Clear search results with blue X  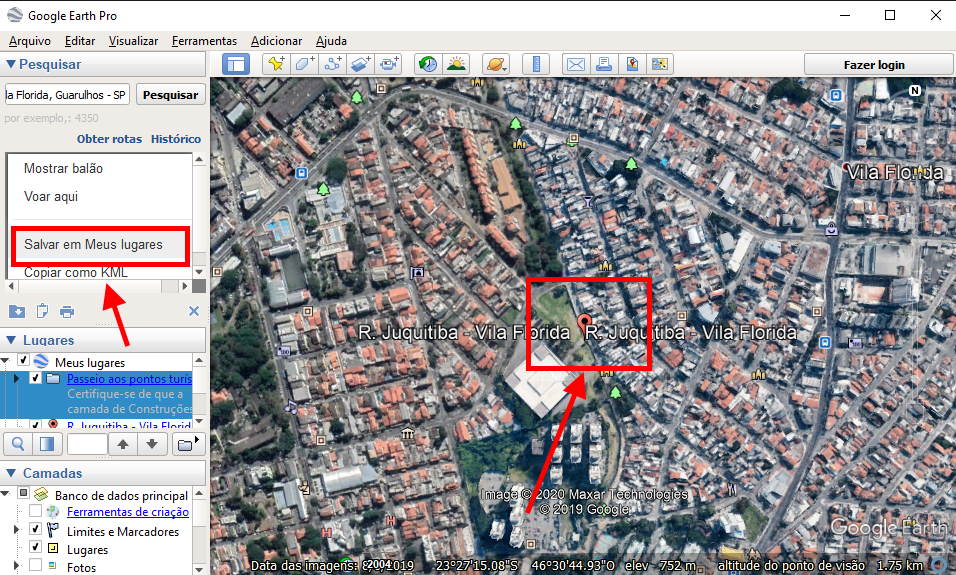pos(194,311)
